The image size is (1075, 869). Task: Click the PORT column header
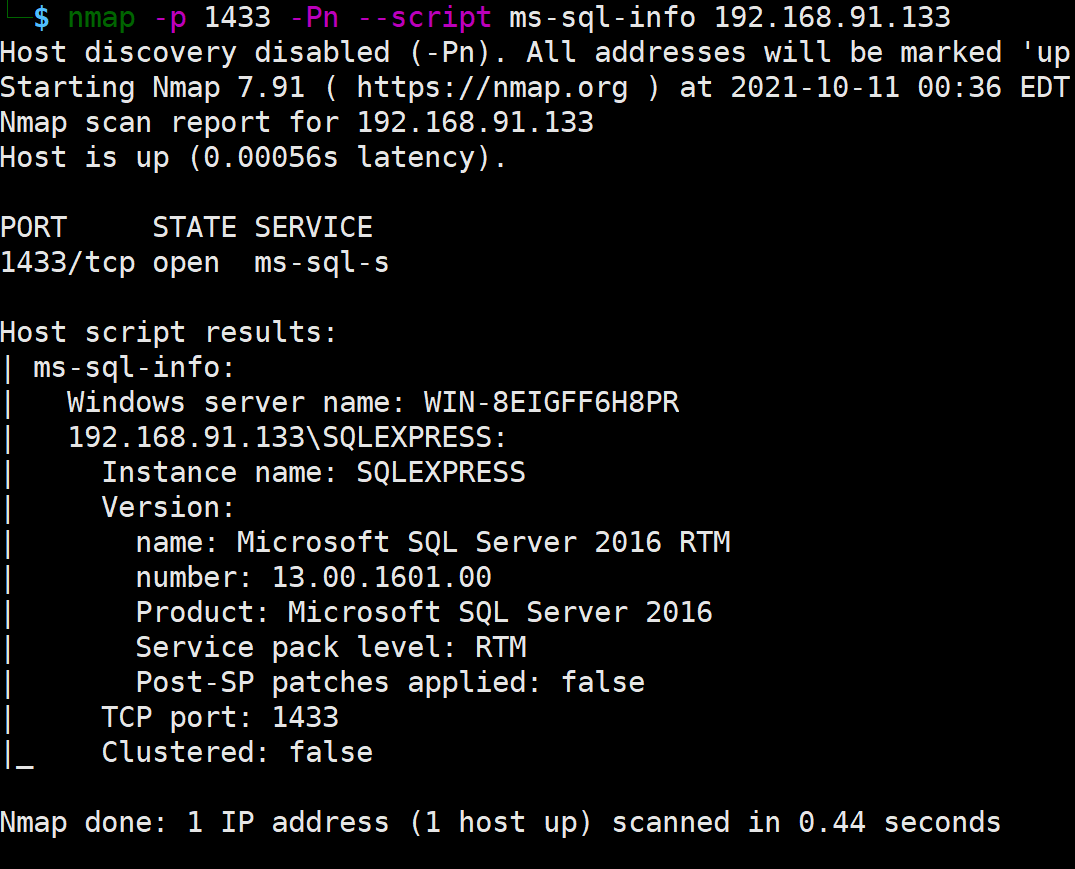click(x=34, y=228)
